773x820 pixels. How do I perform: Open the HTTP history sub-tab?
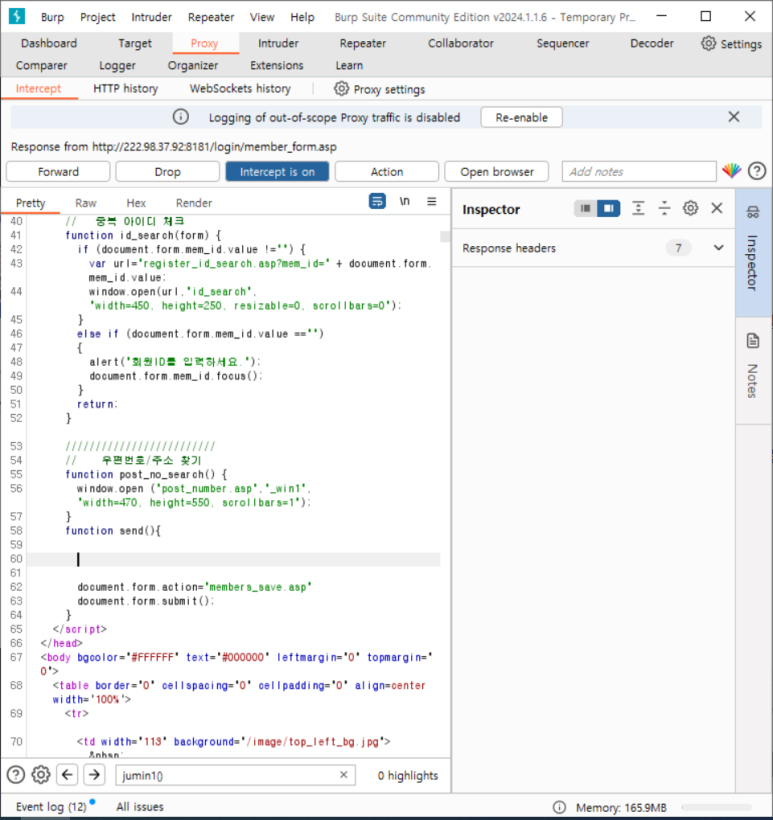point(126,89)
